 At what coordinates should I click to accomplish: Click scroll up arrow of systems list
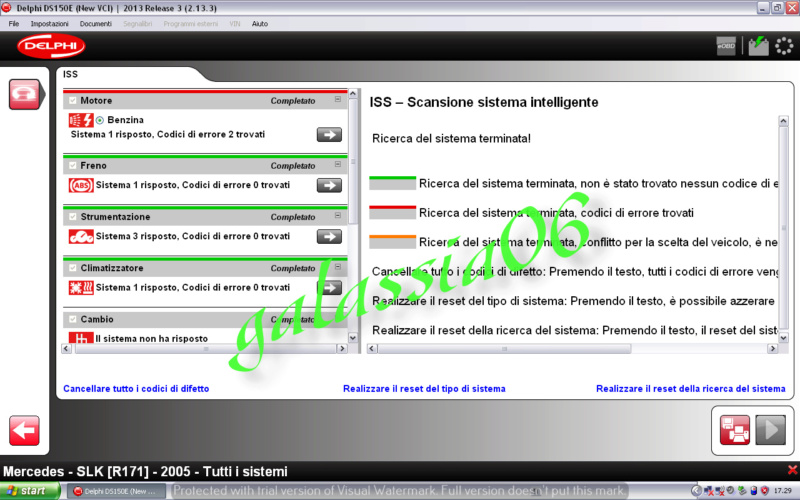click(353, 94)
